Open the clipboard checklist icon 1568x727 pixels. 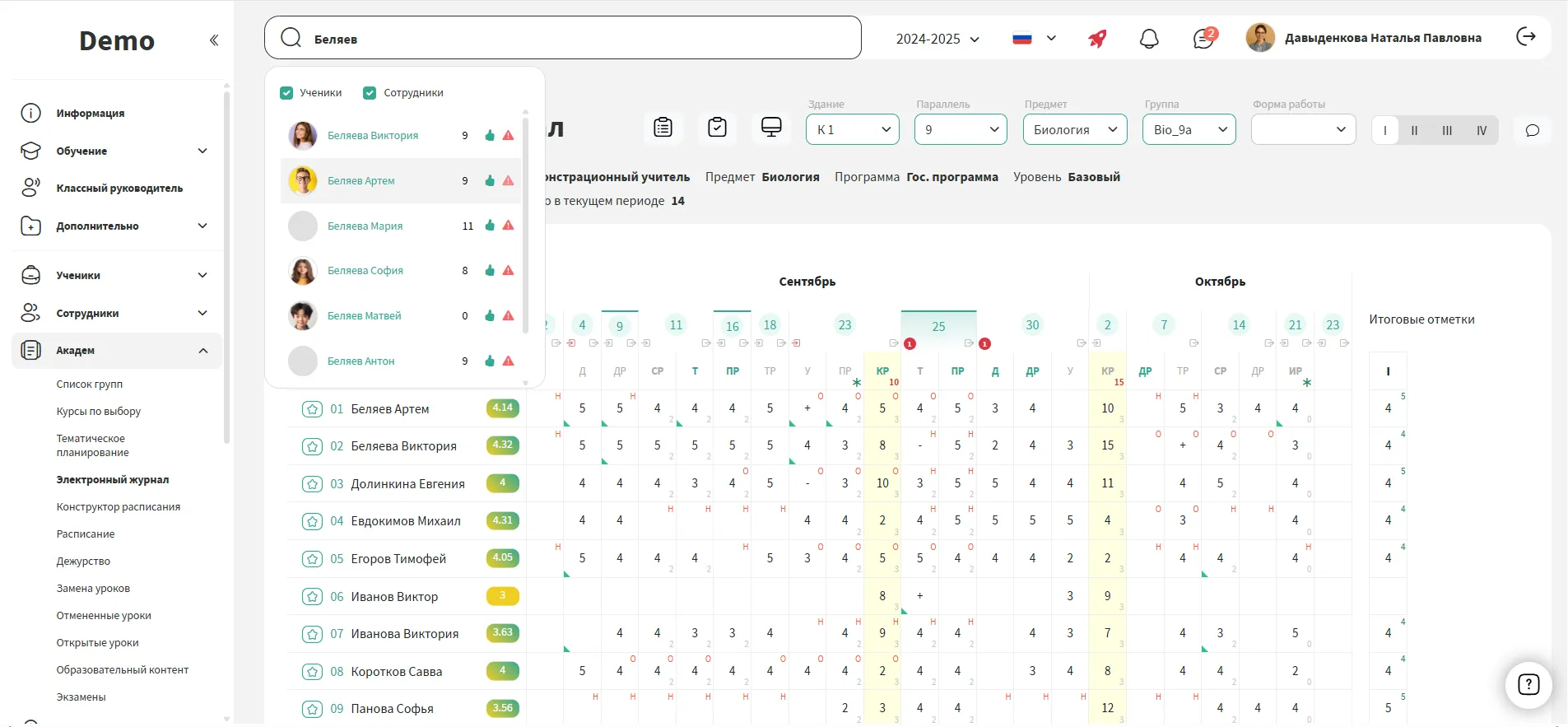point(717,128)
